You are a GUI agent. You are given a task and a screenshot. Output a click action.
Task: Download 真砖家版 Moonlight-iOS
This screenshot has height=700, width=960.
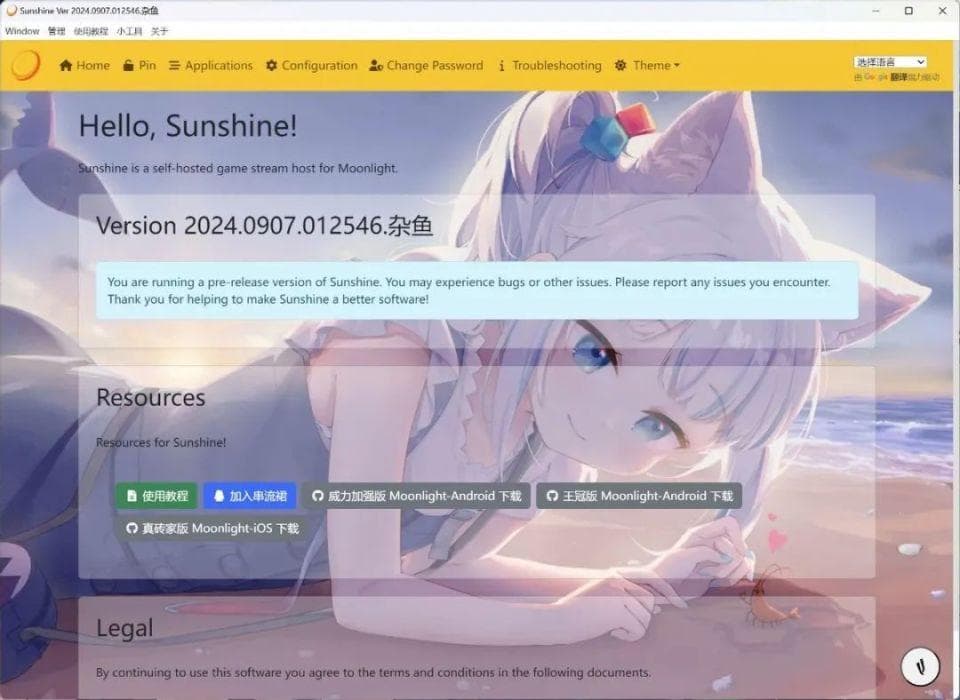[212, 528]
